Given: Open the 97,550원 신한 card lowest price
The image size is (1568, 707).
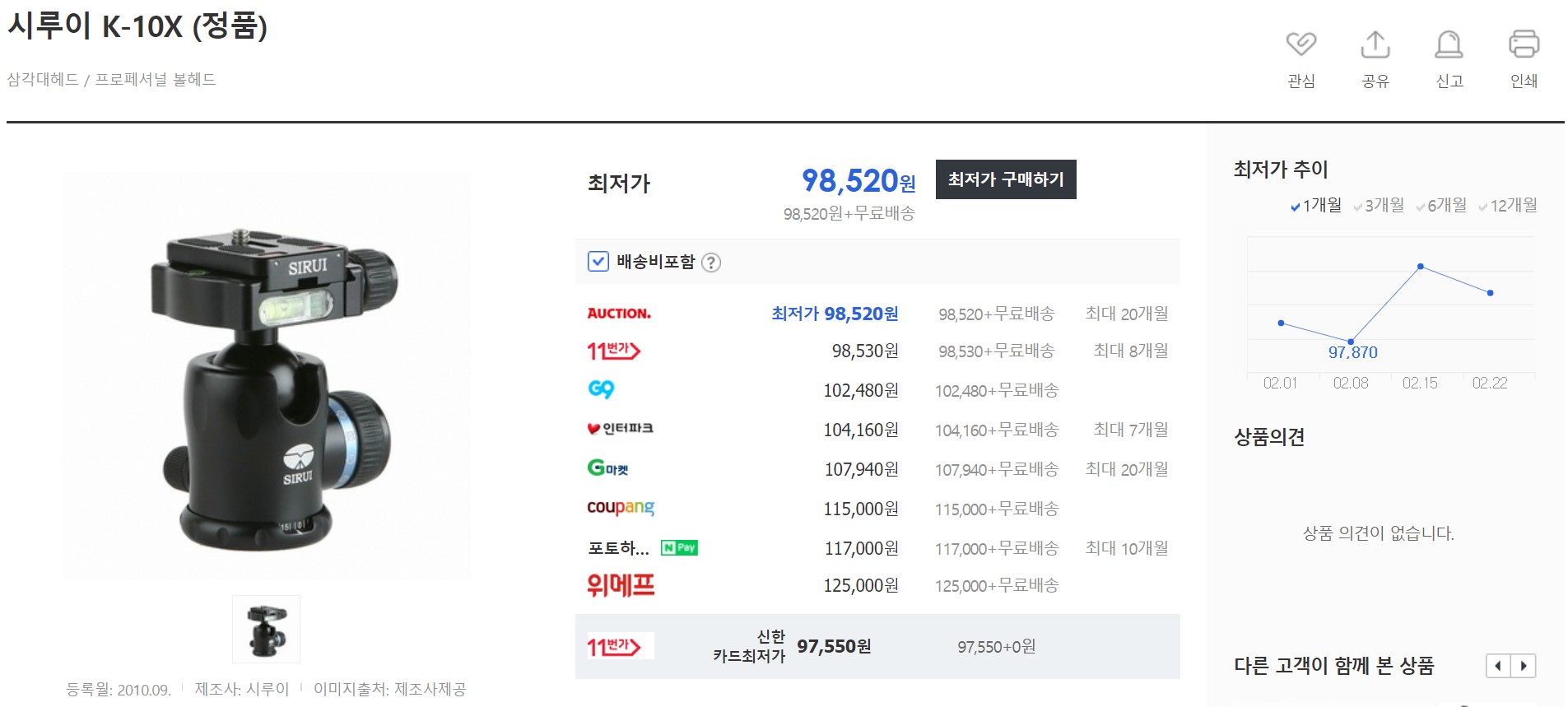Looking at the screenshot, I should [834, 647].
